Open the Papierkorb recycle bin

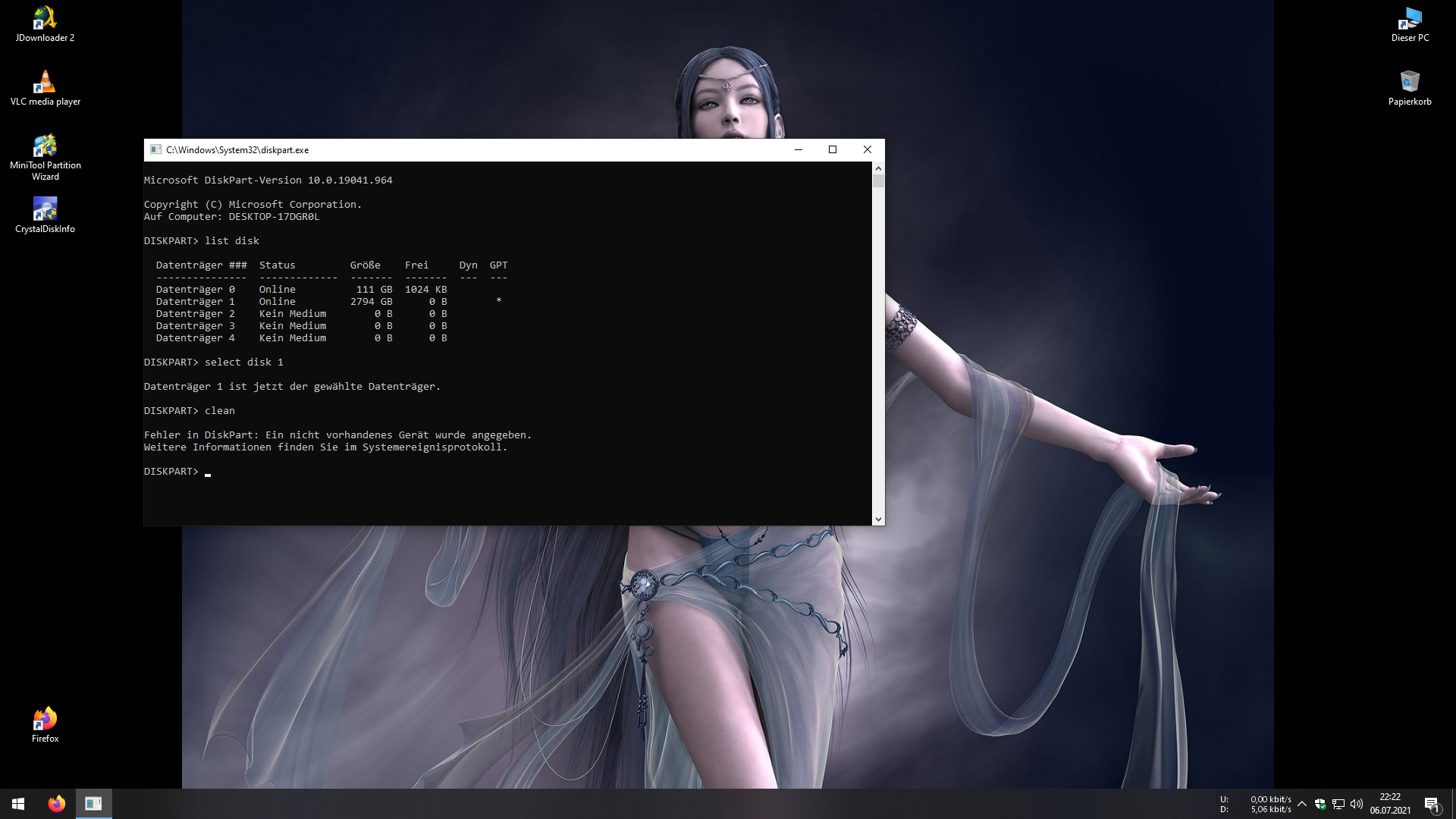click(x=1410, y=86)
